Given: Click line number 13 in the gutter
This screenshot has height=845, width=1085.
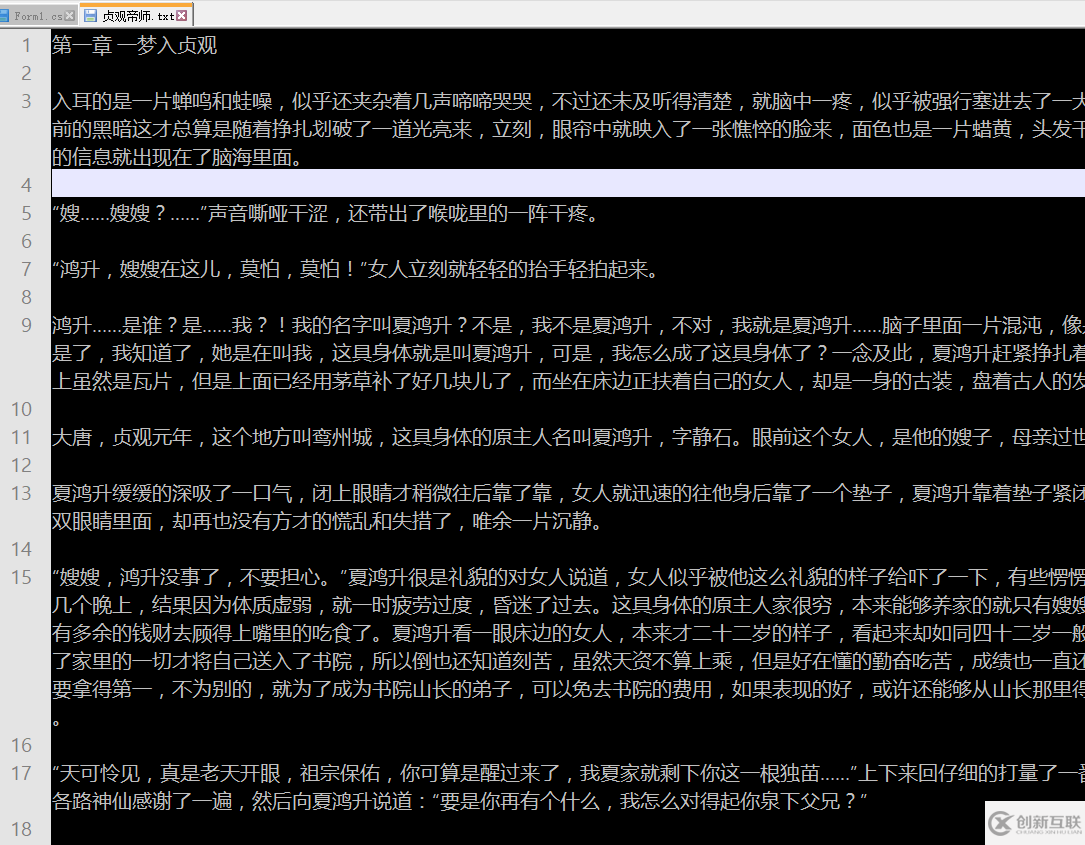Looking at the screenshot, I should coord(25,493).
